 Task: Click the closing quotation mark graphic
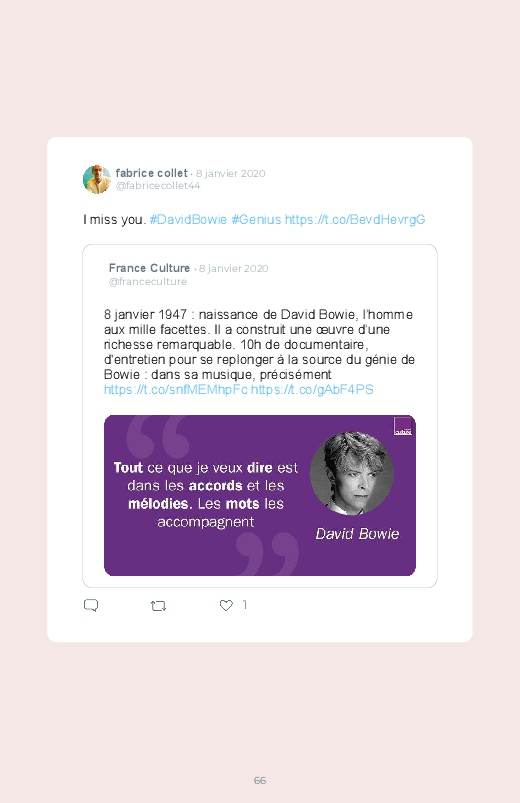pos(267,554)
